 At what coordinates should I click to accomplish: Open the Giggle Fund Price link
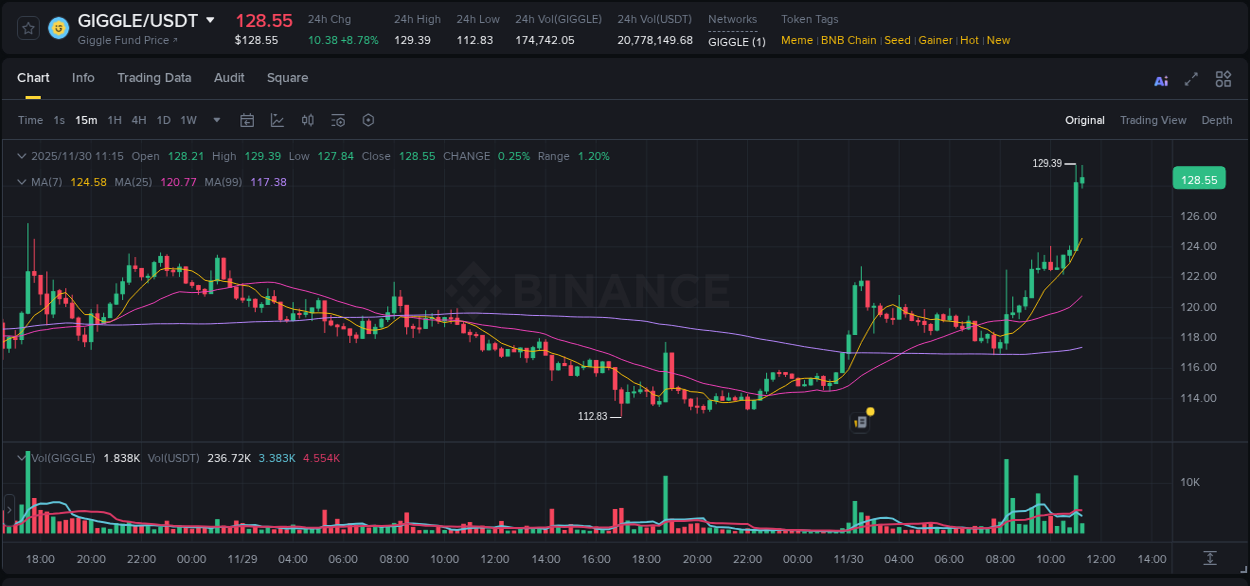(125, 40)
